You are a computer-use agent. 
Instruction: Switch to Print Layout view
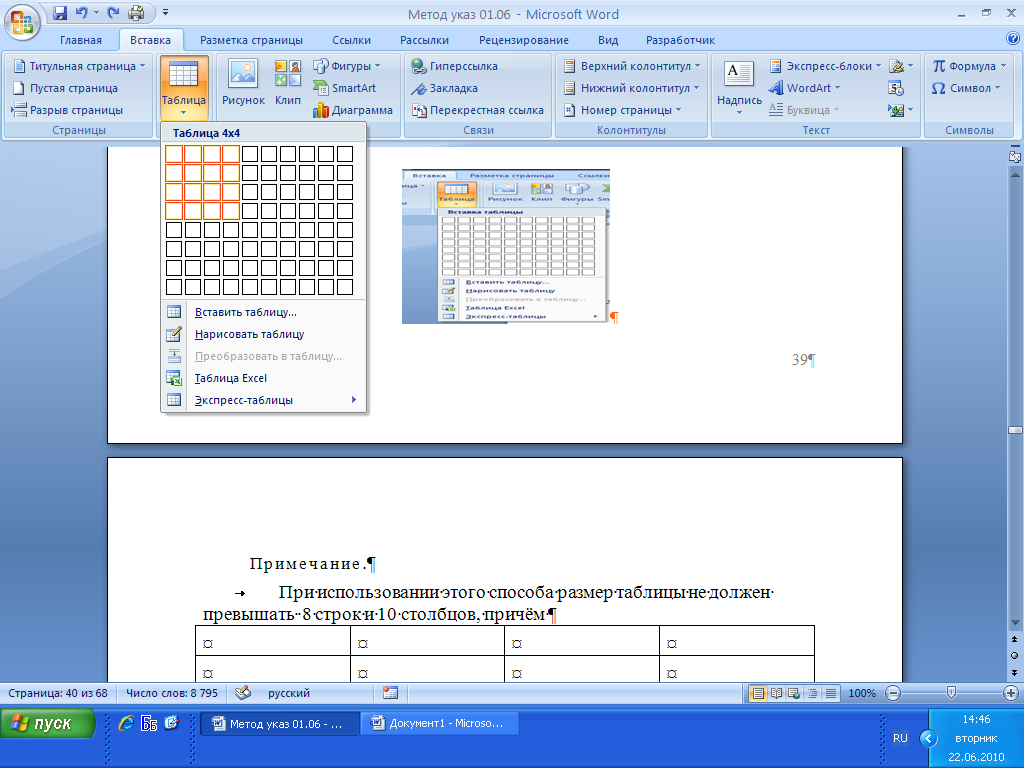(x=758, y=693)
